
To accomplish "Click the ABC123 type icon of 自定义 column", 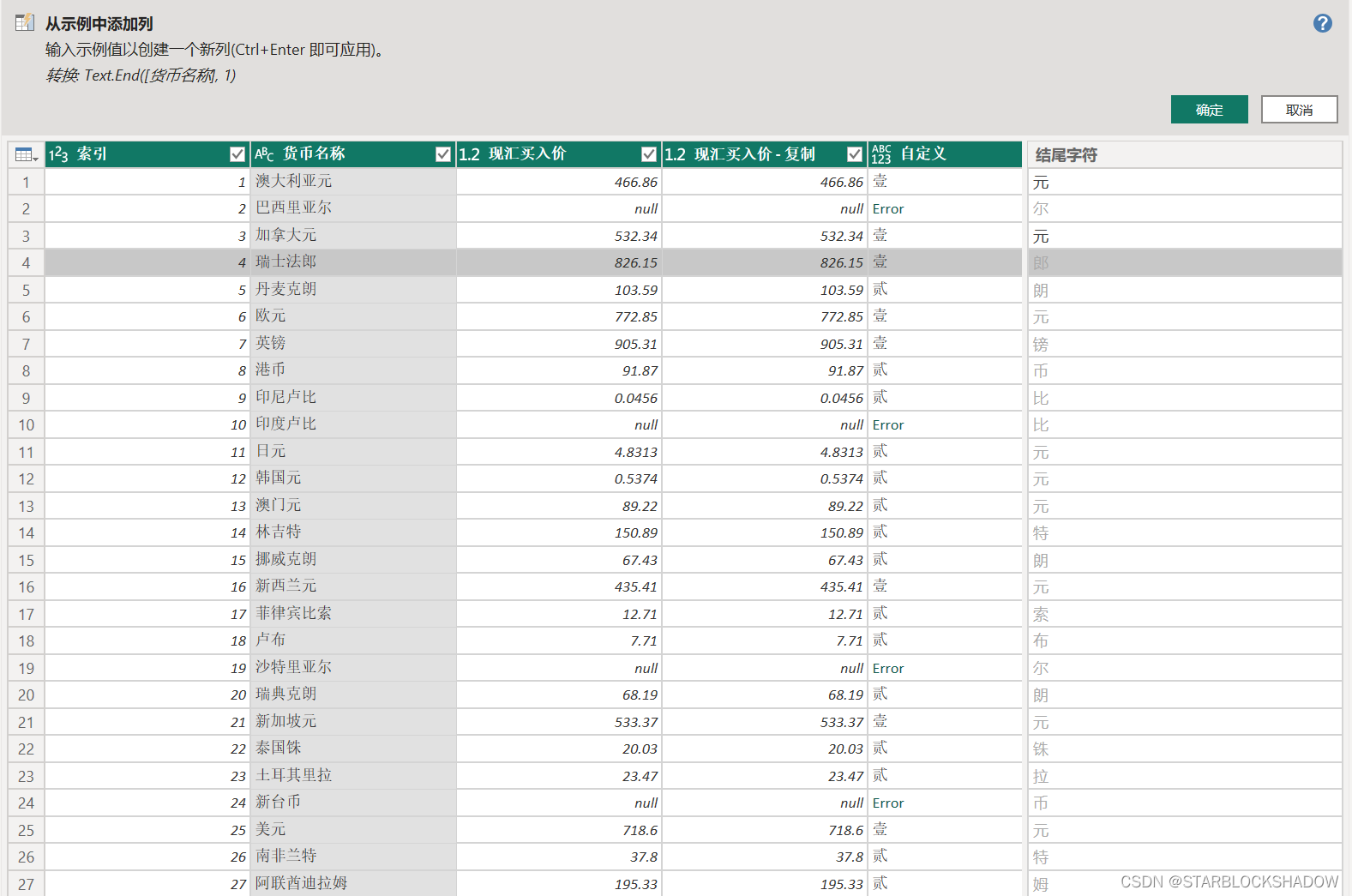I will pos(881,154).
